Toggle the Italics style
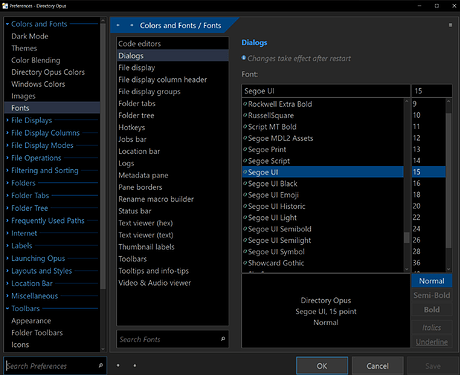The width and height of the screenshot is (460, 375). click(x=432, y=327)
